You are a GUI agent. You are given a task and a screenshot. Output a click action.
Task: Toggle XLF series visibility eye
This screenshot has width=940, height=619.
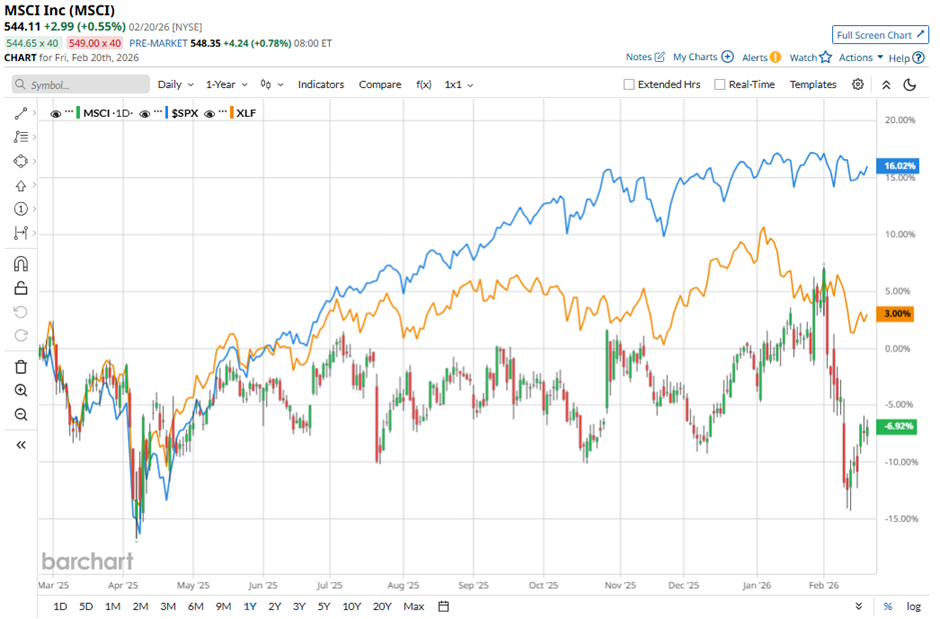click(x=209, y=113)
